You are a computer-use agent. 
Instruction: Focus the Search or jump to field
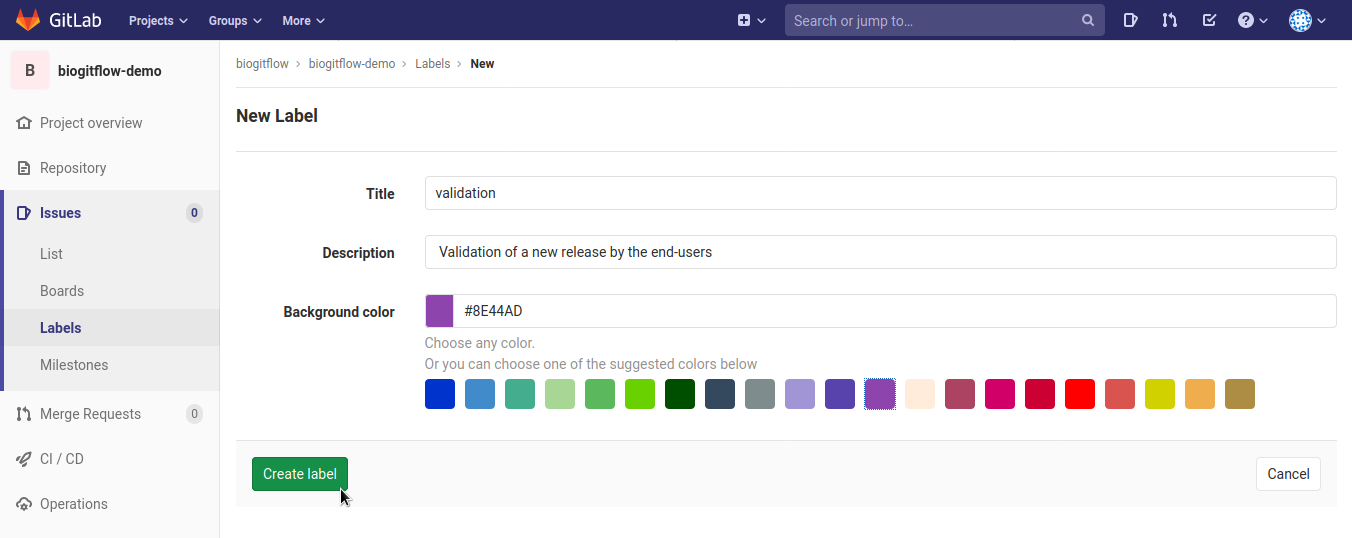click(945, 20)
